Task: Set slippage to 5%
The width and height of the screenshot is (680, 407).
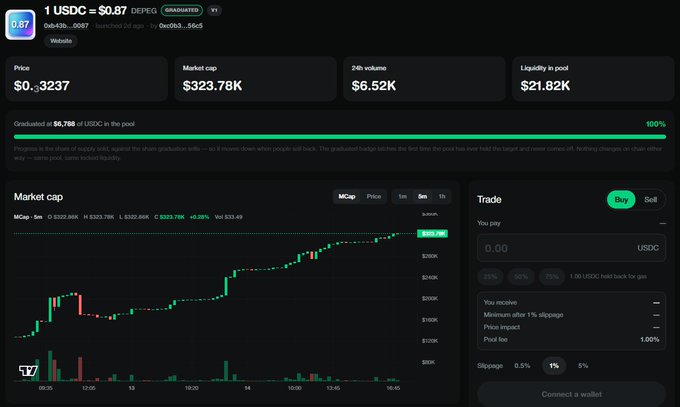Action: [x=583, y=366]
